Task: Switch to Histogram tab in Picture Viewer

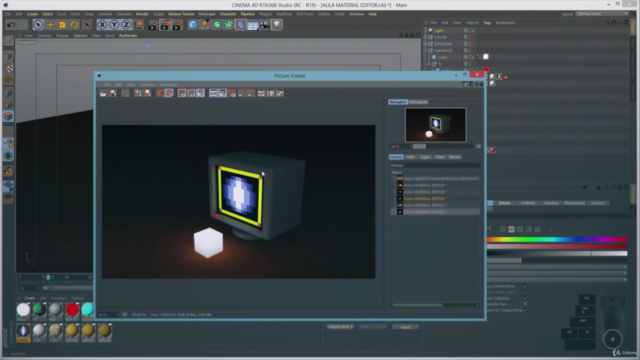Action: tap(418, 102)
